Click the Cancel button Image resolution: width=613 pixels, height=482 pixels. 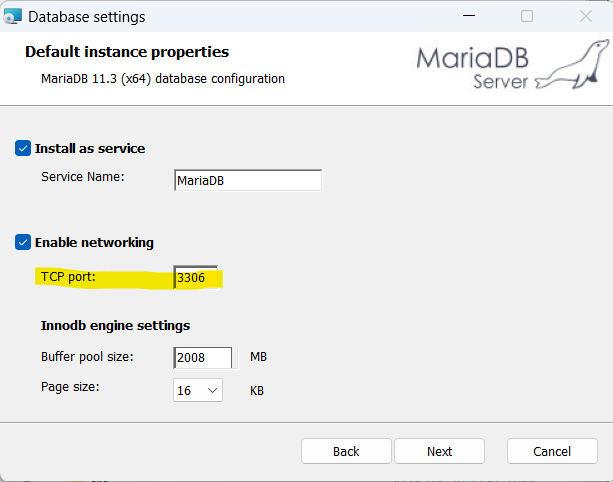(552, 452)
